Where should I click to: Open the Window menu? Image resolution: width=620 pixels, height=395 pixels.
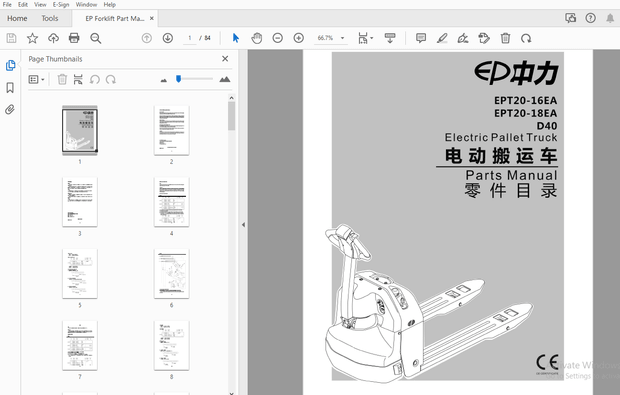coord(86,5)
